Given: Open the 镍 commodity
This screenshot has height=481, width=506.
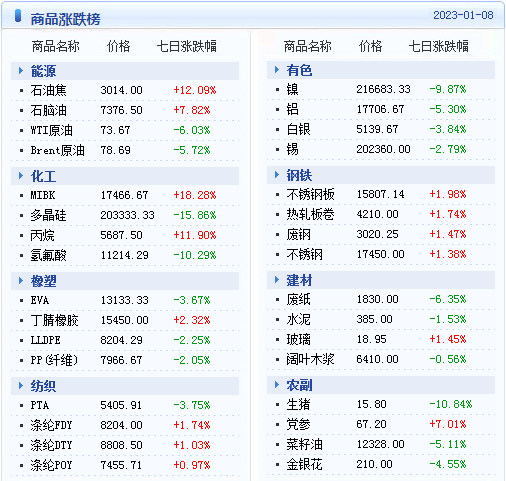Looking at the screenshot, I should [292, 89].
